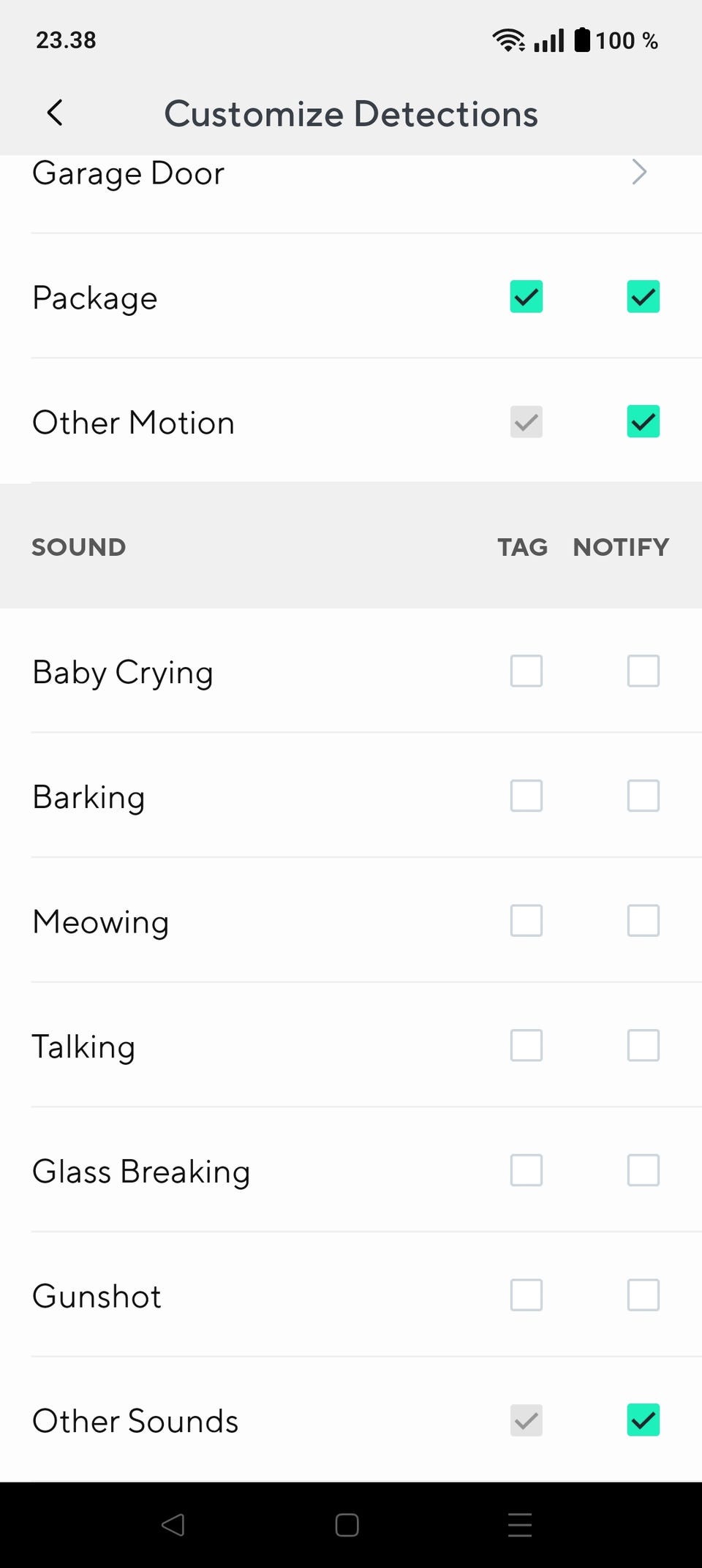Image resolution: width=702 pixels, height=1568 pixels.
Task: Enable Talking notify checkbox
Action: [x=643, y=1046]
